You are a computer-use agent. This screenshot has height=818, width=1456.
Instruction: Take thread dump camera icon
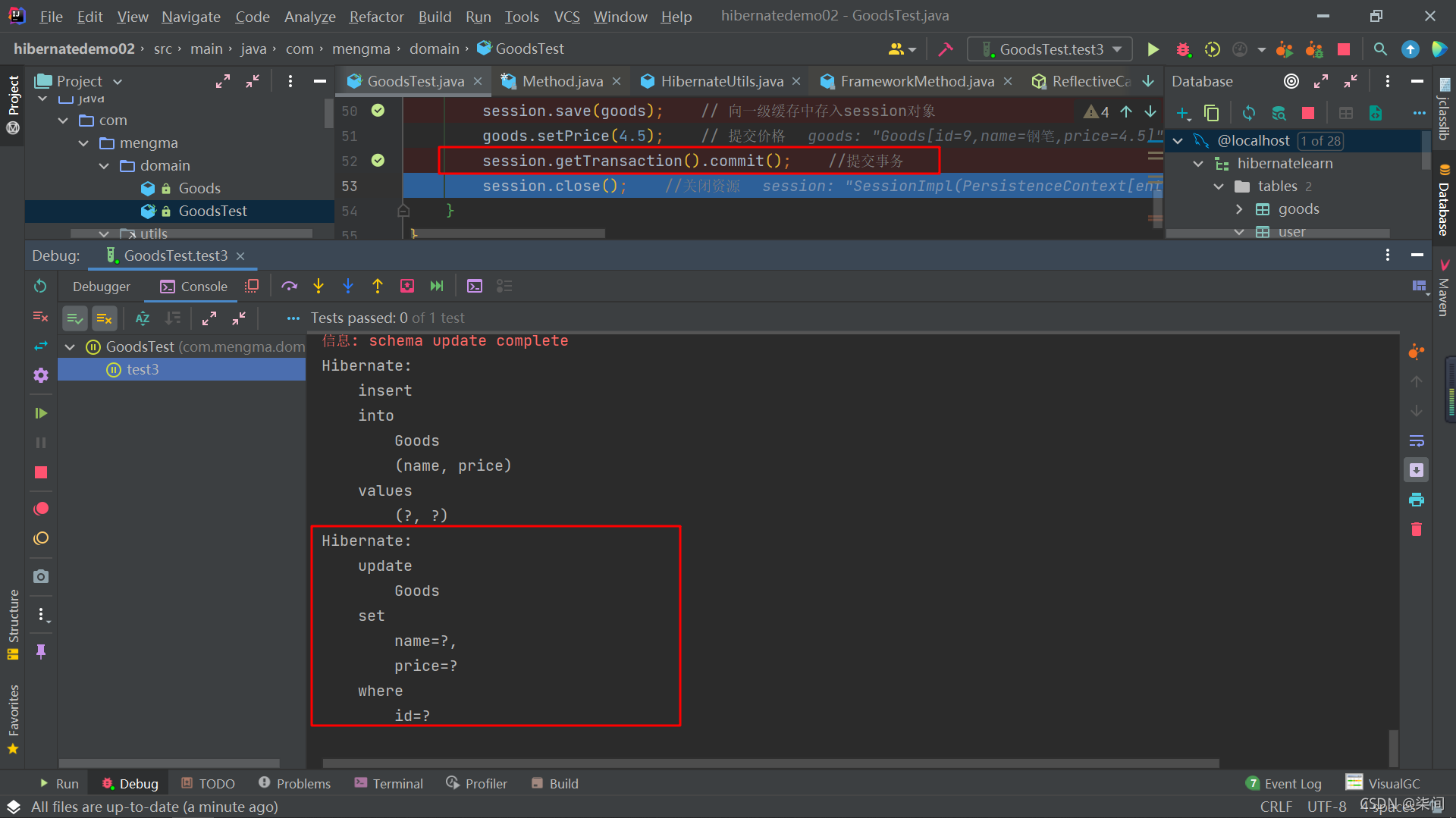pyautogui.click(x=41, y=577)
